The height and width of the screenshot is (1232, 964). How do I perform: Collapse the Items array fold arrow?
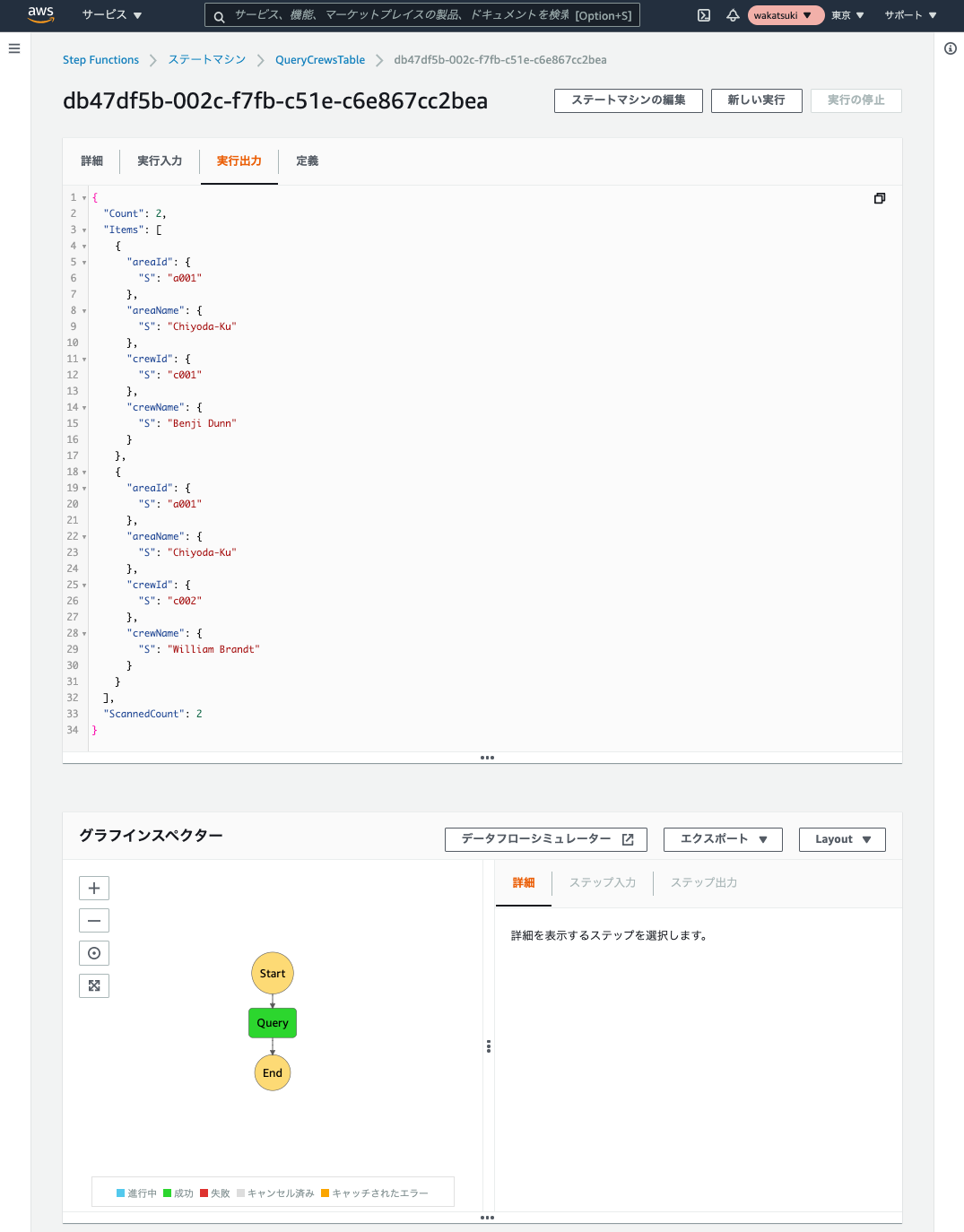pyautogui.click(x=84, y=230)
